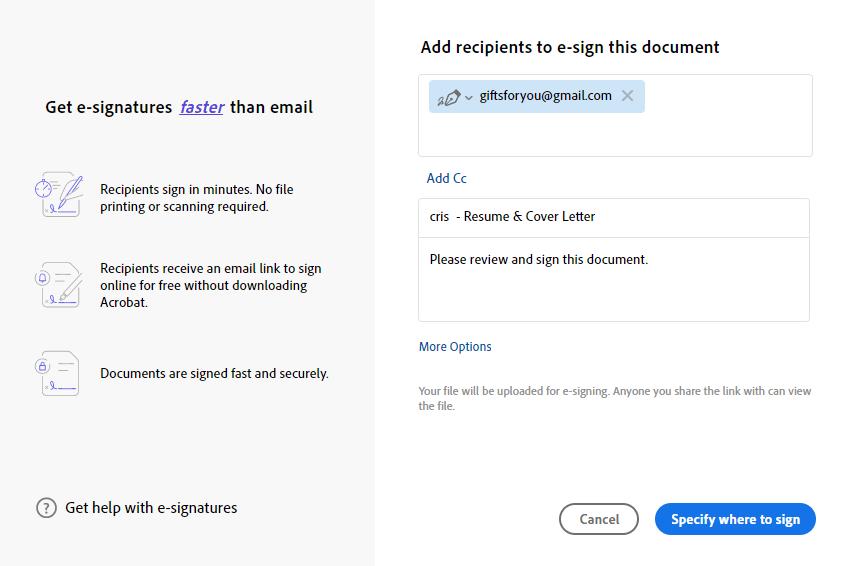
Task: Remove giftsforyou@gmail.com recipient with X
Action: pyautogui.click(x=627, y=96)
